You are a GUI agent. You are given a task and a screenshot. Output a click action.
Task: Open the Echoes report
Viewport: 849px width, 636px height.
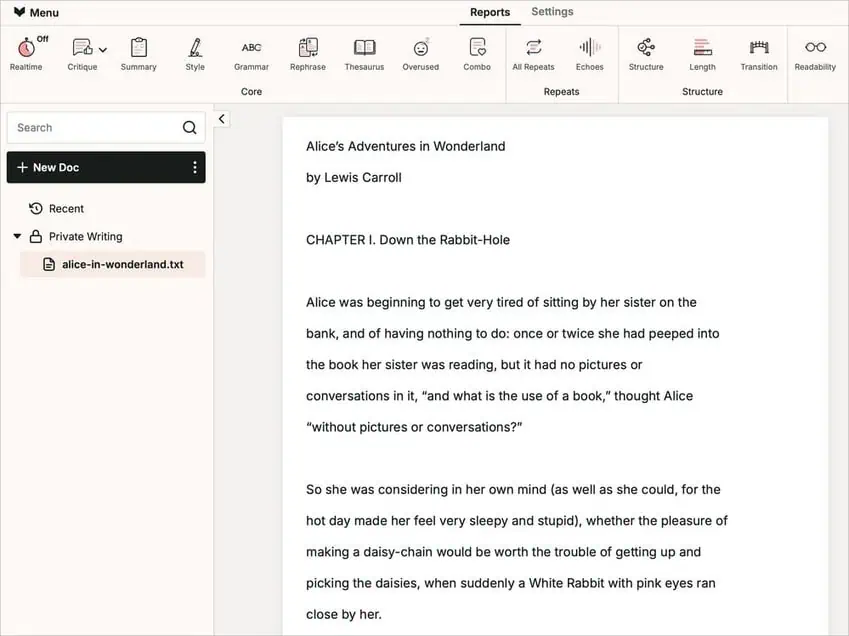click(589, 52)
